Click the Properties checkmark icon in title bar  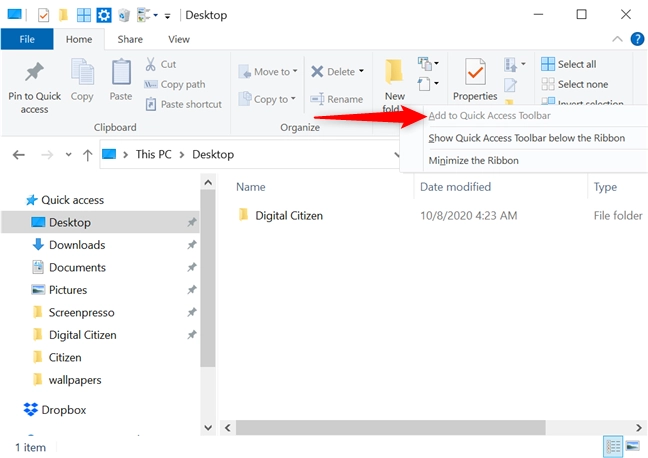[x=43, y=15]
